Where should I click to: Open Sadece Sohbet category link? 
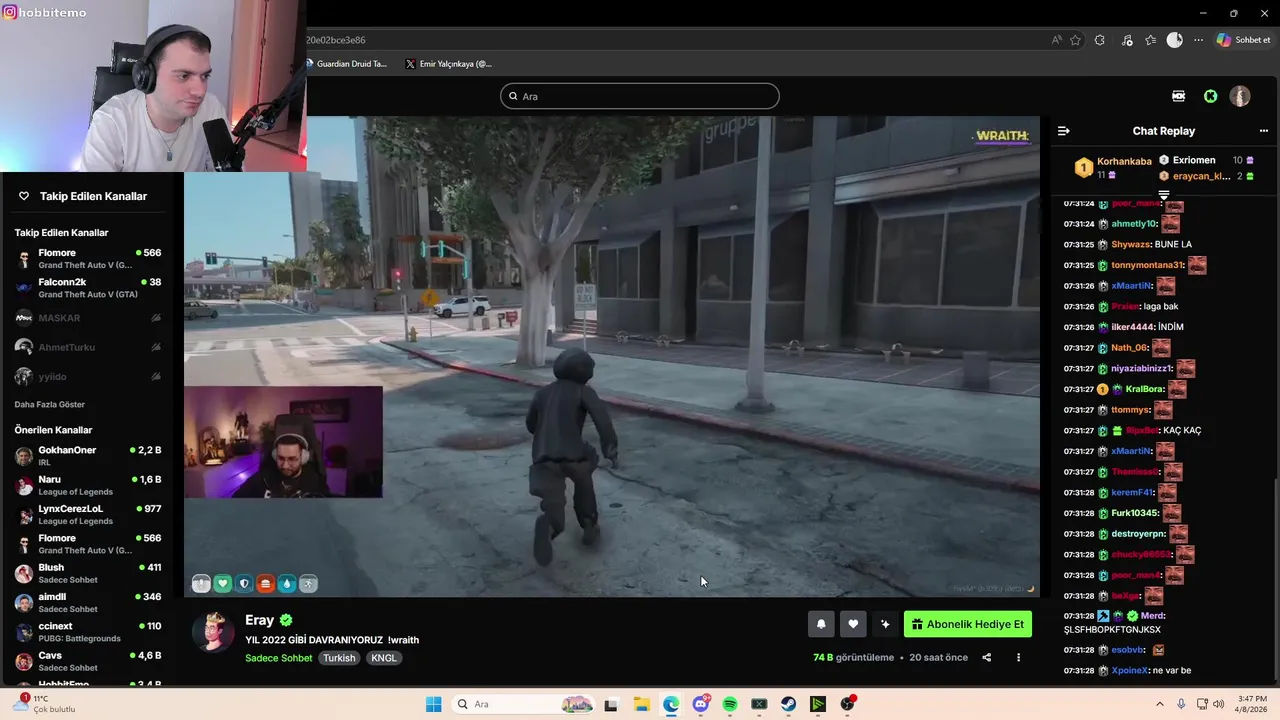click(279, 658)
